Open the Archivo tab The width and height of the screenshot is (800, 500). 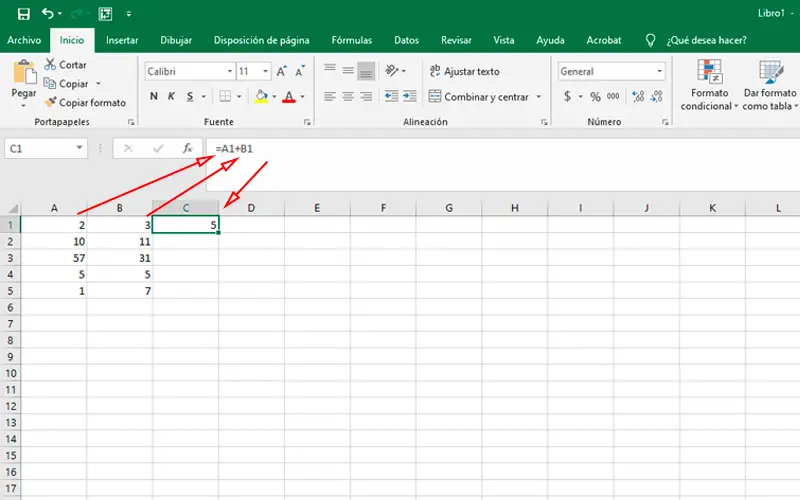pyautogui.click(x=24, y=40)
